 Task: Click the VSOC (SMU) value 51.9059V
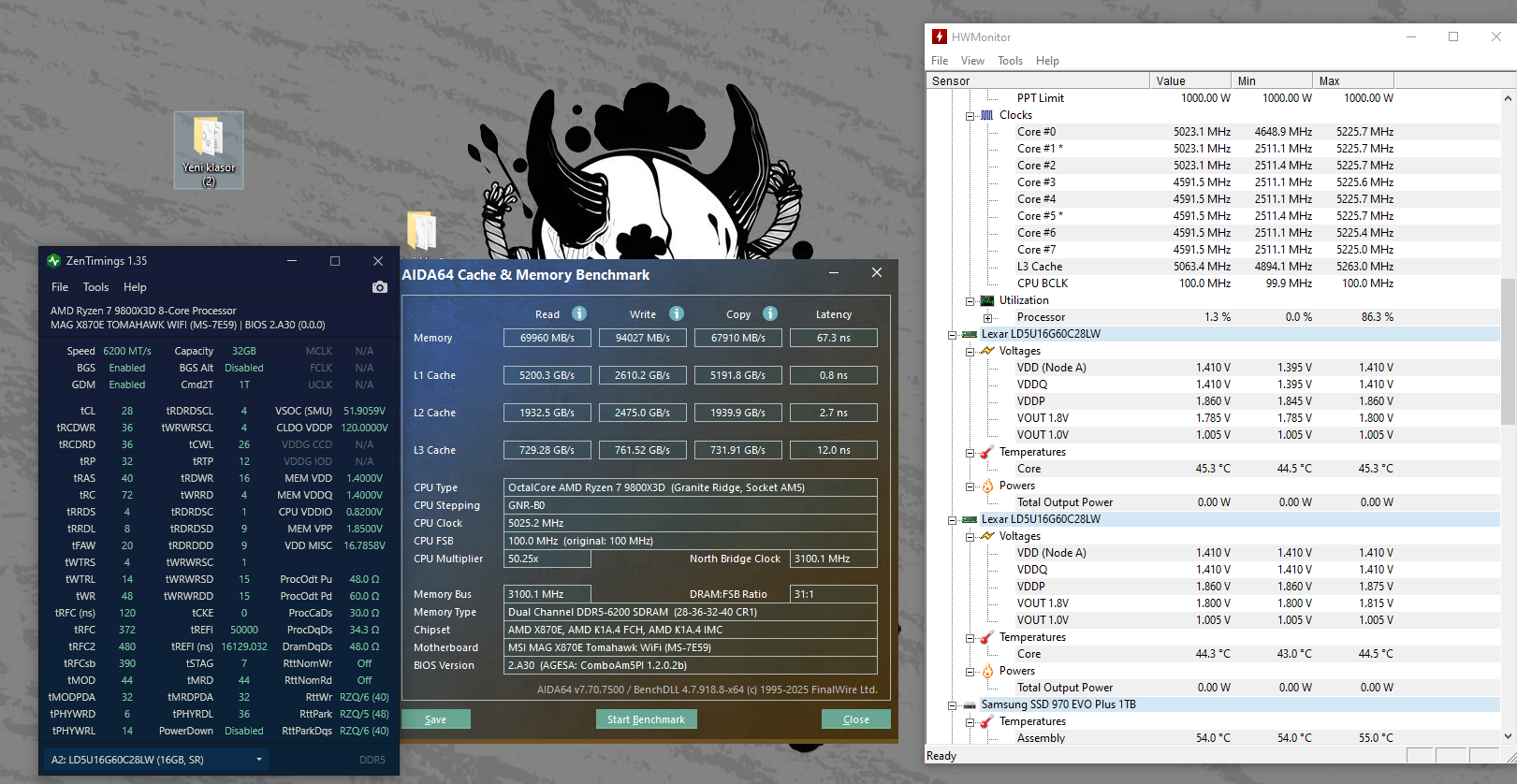(x=365, y=411)
